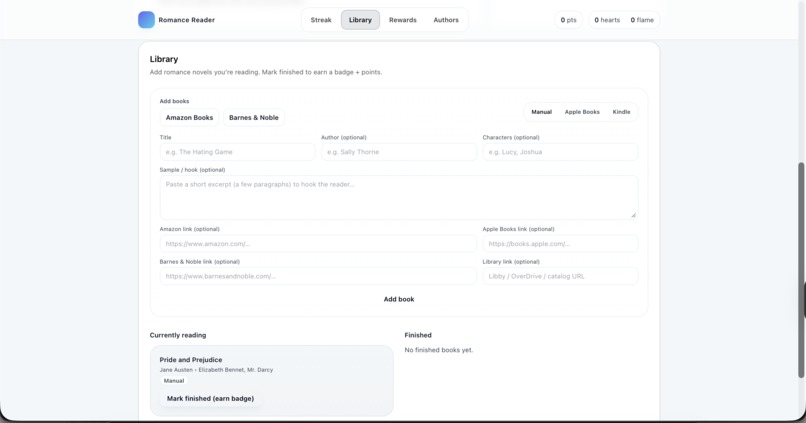This screenshot has height=423, width=806.
Task: Focus the Title input field
Action: (x=237, y=152)
